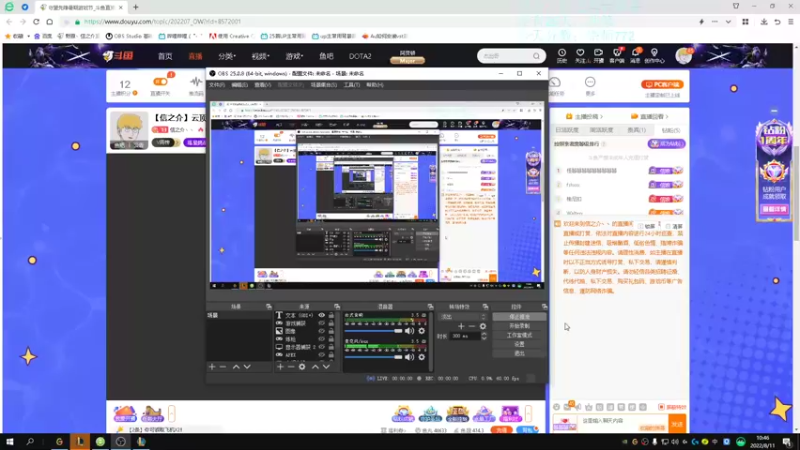Toggle visibility of game capture source
The height and width of the screenshot is (450, 800).
[321, 323]
